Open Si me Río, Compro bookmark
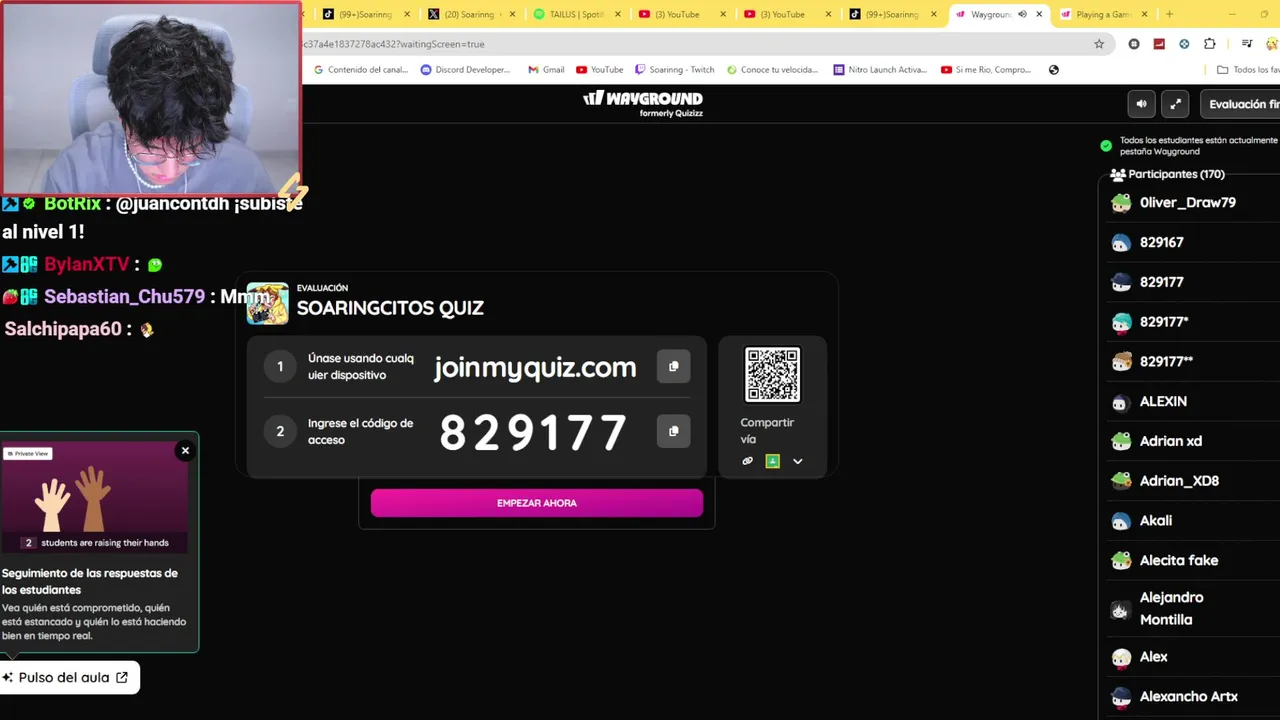The image size is (1280, 720). 986,70
